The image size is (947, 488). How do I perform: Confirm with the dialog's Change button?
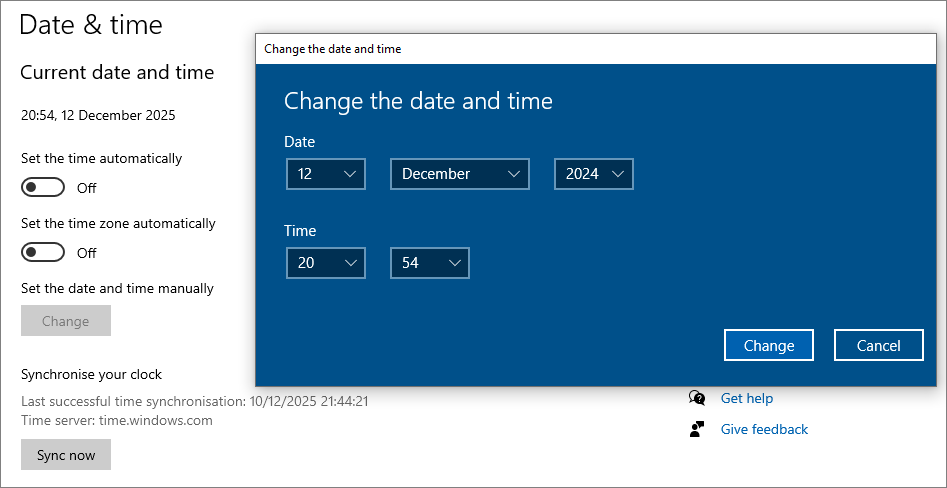[769, 345]
